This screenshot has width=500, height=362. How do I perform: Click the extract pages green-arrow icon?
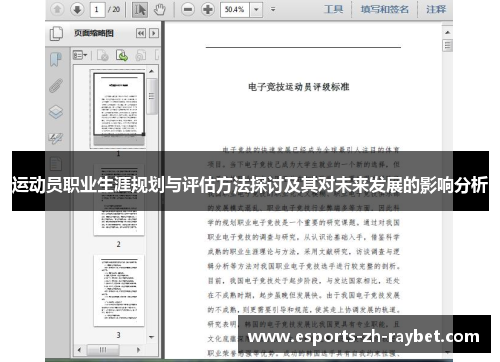tap(122, 56)
